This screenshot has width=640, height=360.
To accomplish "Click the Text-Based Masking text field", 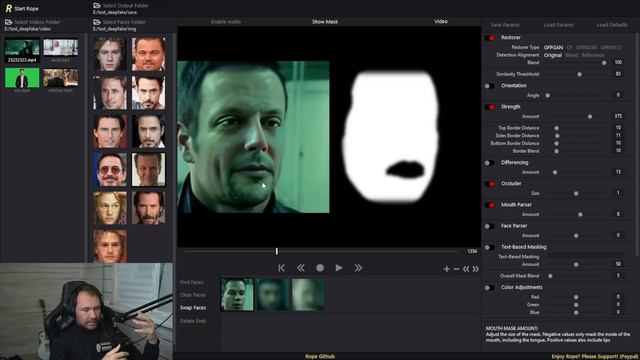I will tap(584, 256).
